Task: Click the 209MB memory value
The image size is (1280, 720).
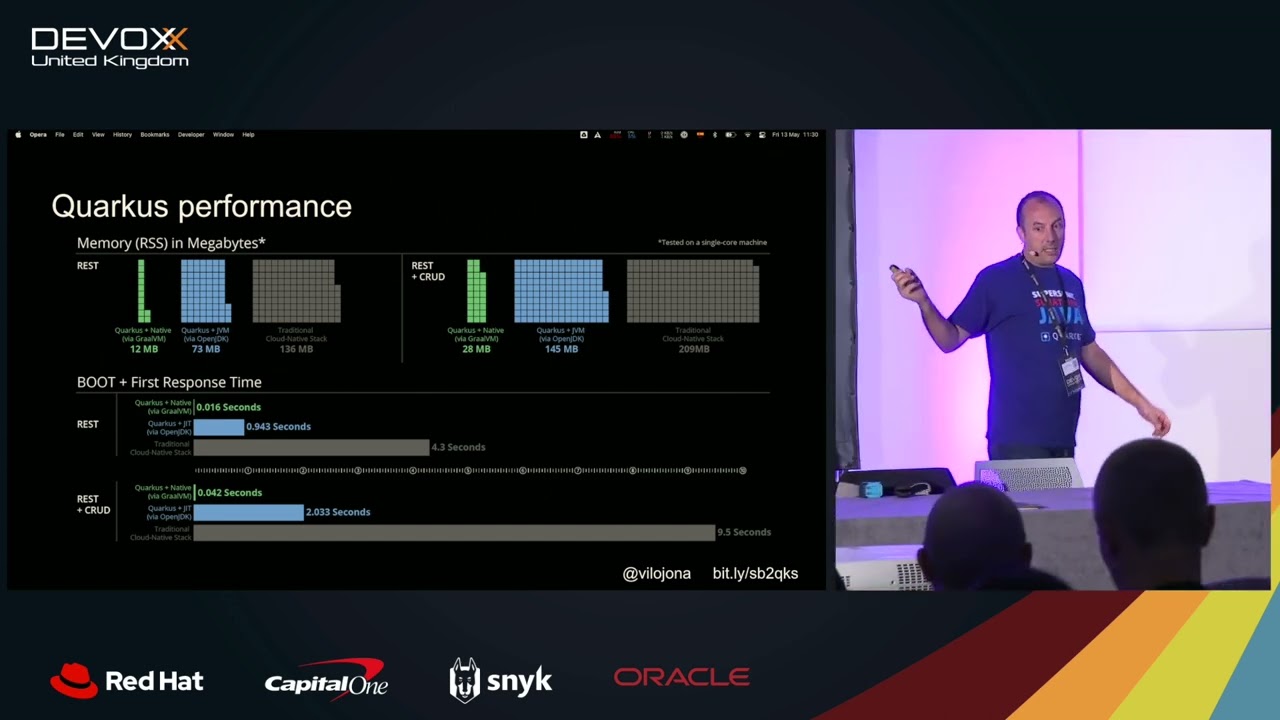Action: (x=693, y=349)
